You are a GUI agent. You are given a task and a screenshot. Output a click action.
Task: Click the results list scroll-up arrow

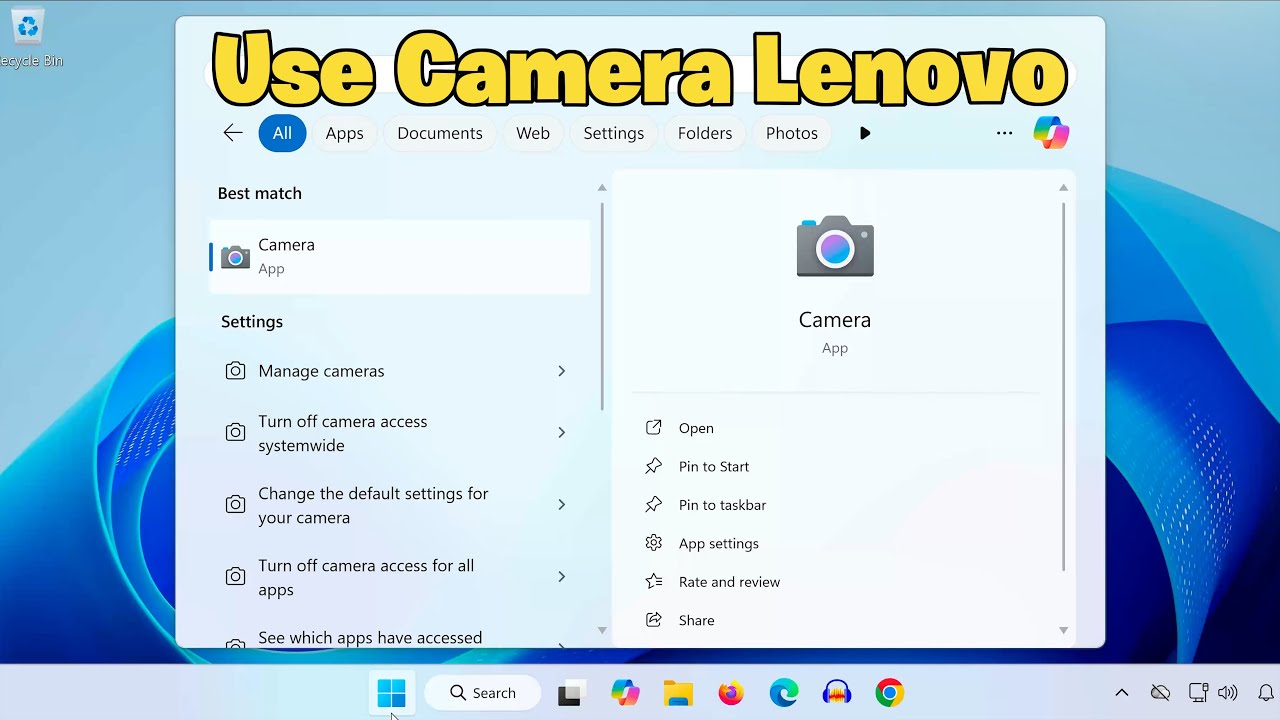click(x=602, y=187)
